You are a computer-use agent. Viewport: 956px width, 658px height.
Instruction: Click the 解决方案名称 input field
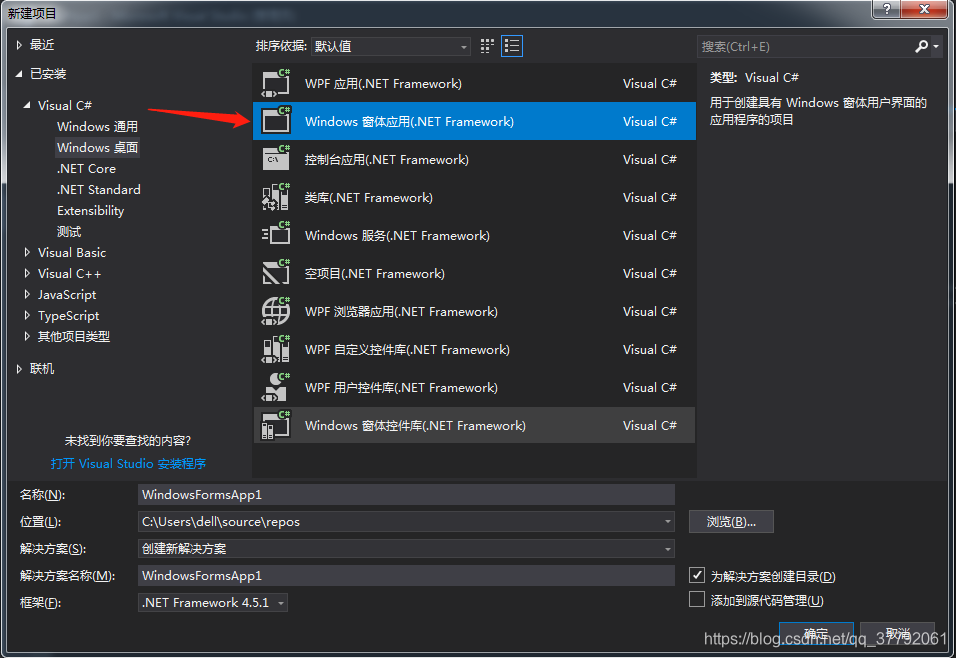tap(407, 575)
